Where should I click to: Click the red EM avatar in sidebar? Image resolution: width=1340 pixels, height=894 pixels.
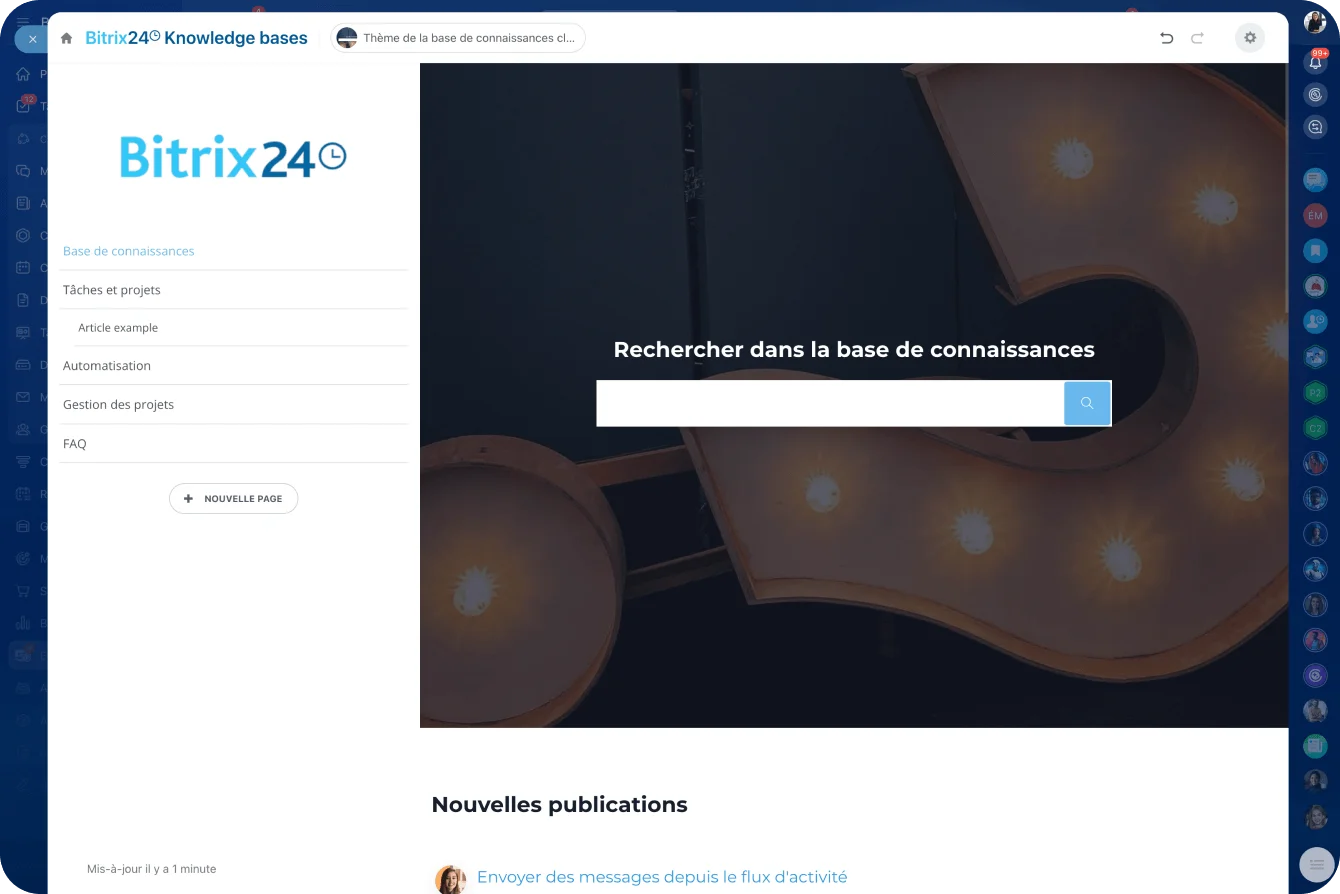(1315, 215)
